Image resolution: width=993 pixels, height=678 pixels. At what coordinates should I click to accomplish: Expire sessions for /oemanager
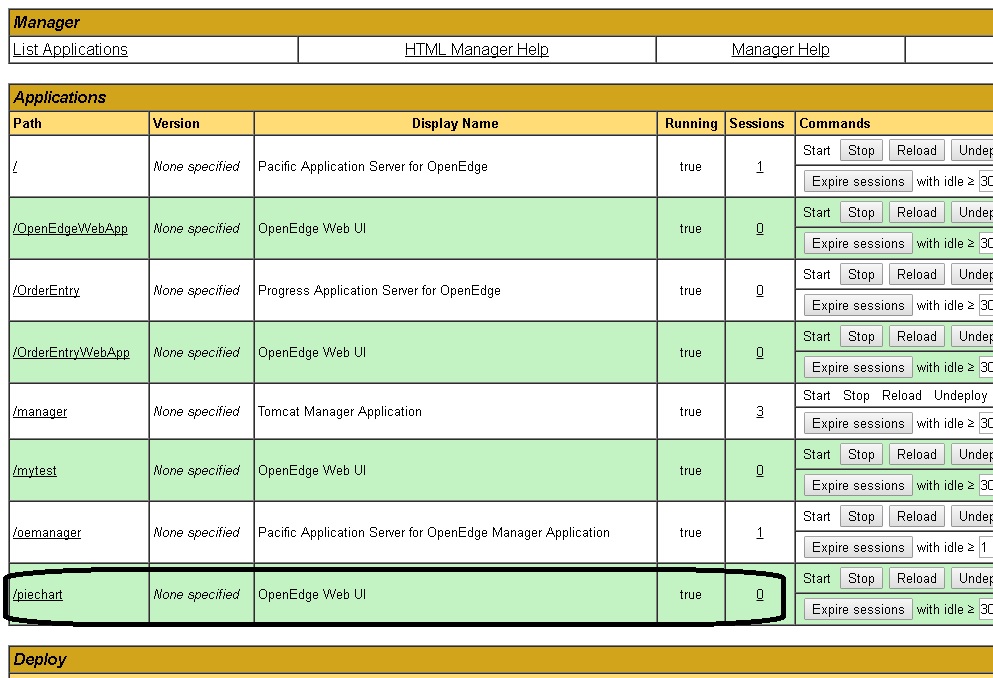click(858, 548)
